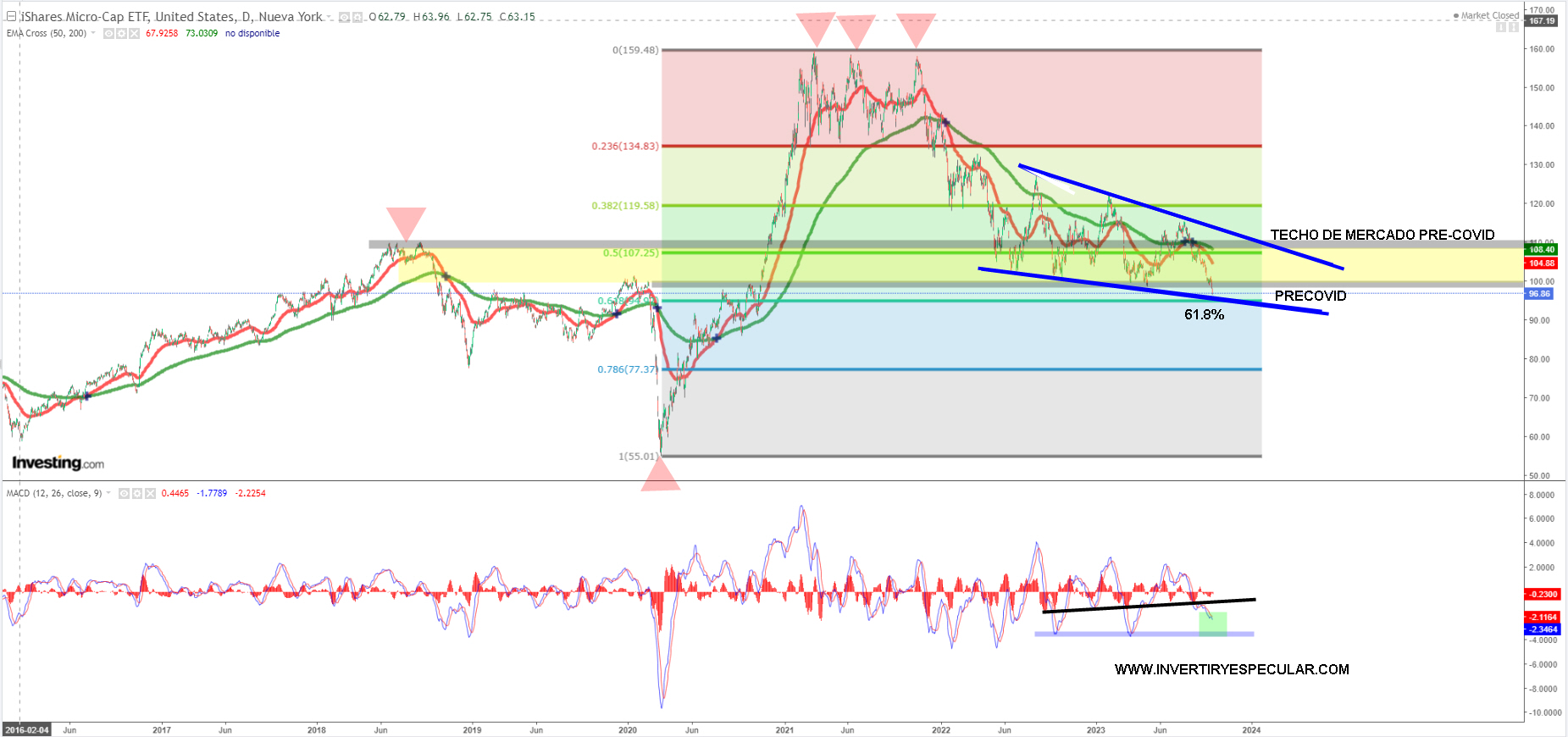Viewport: 1568px width, 737px height.
Task: Expand the MACD (12, 26, close, 9) dropdown
Action: pyautogui.click(x=108, y=493)
